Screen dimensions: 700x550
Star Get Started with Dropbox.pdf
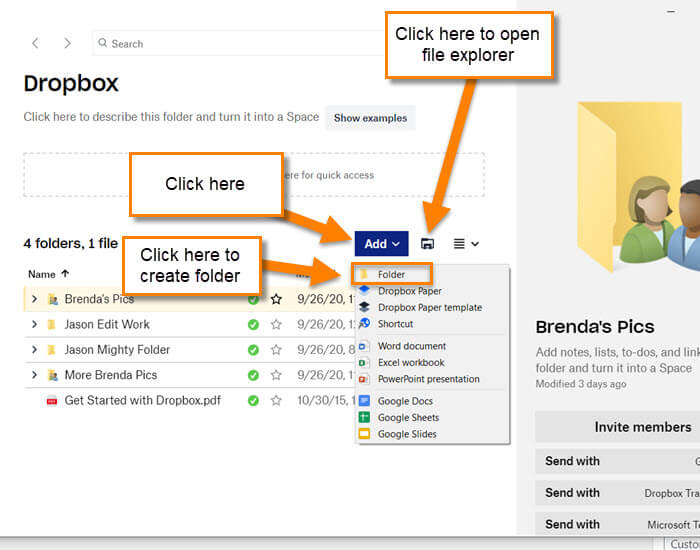tap(276, 401)
